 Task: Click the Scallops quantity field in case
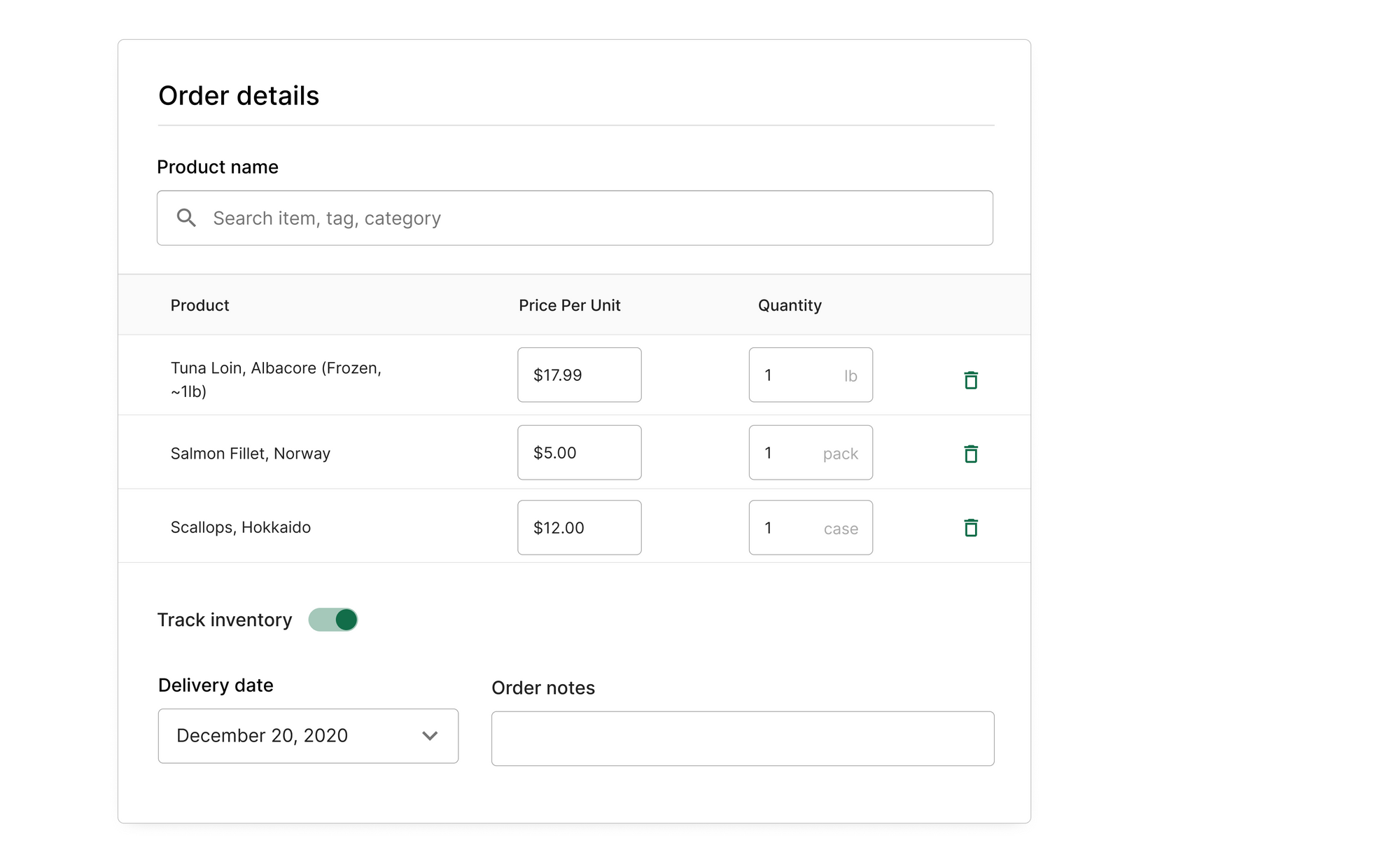[811, 527]
